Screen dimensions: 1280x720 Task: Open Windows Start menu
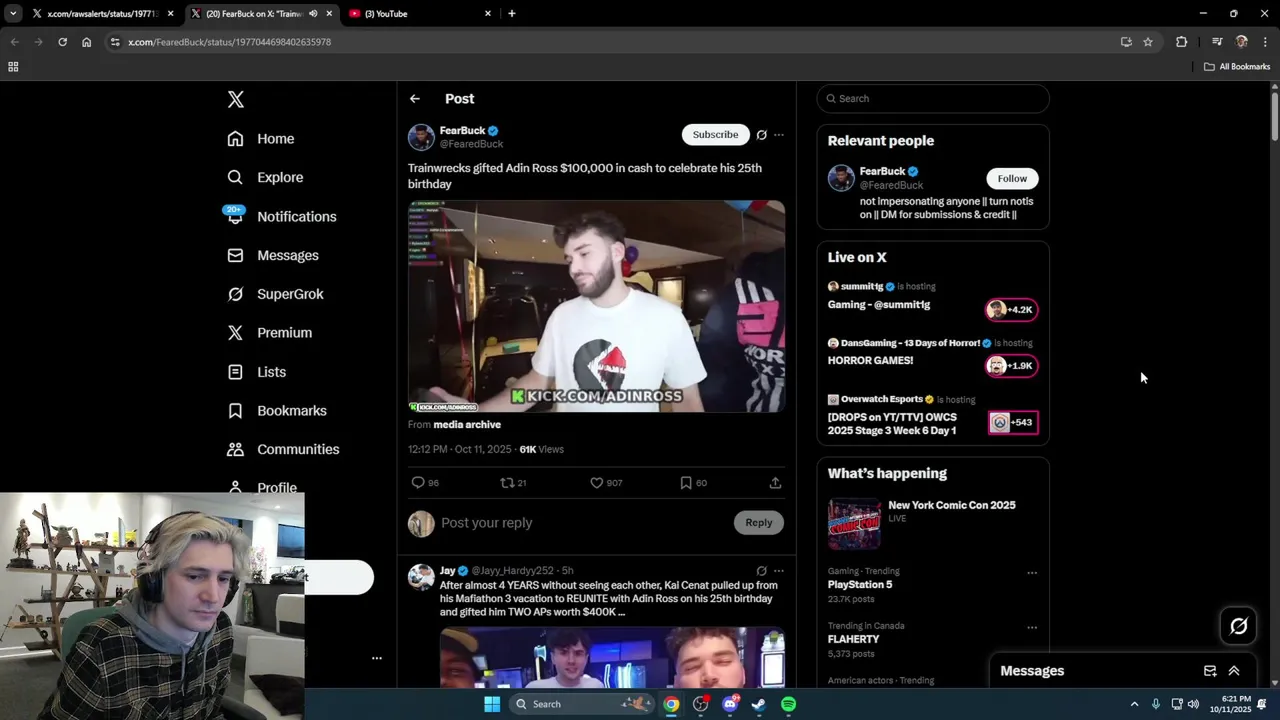coord(492,704)
